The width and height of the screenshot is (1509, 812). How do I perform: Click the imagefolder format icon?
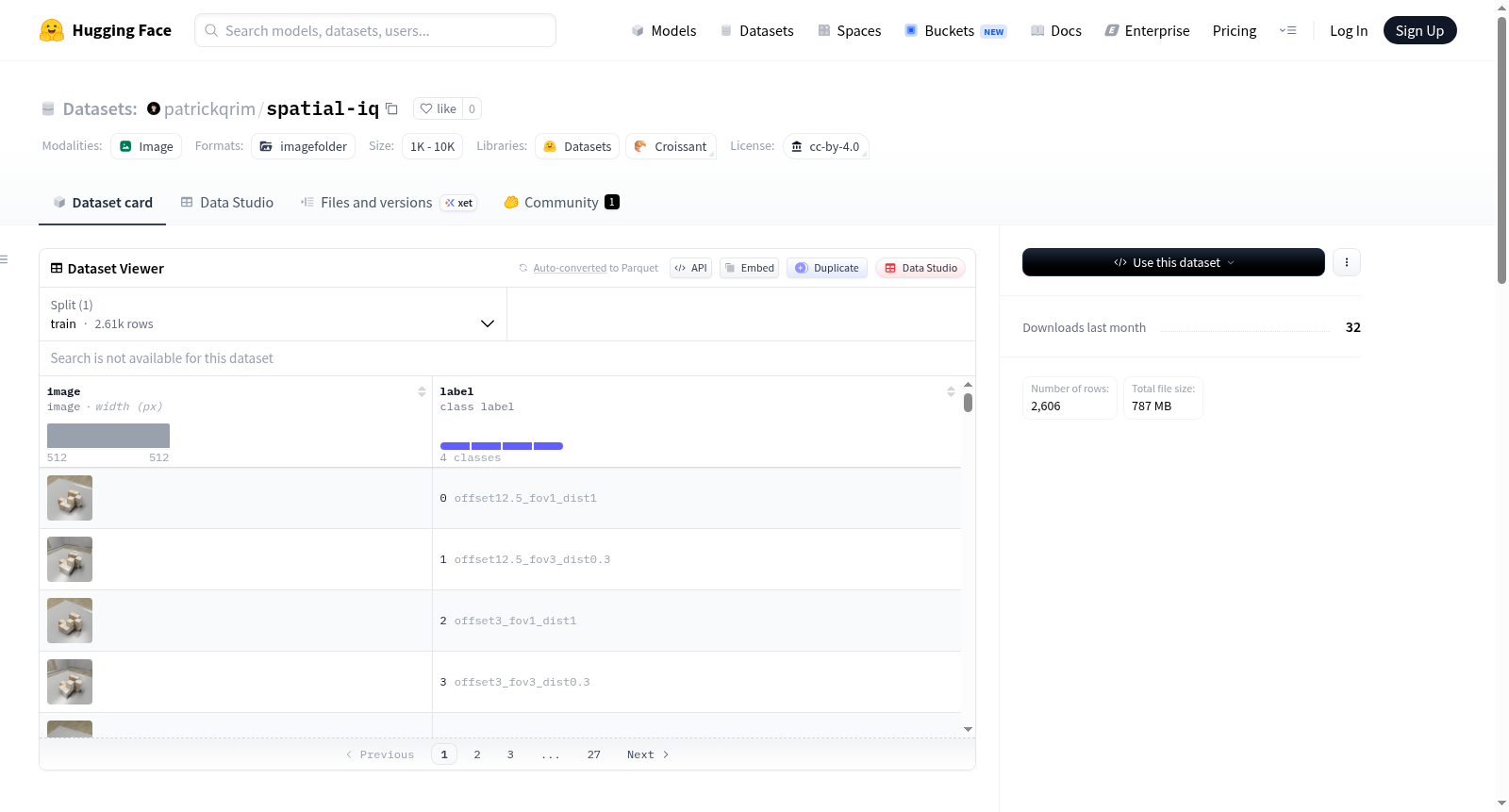tap(266, 146)
